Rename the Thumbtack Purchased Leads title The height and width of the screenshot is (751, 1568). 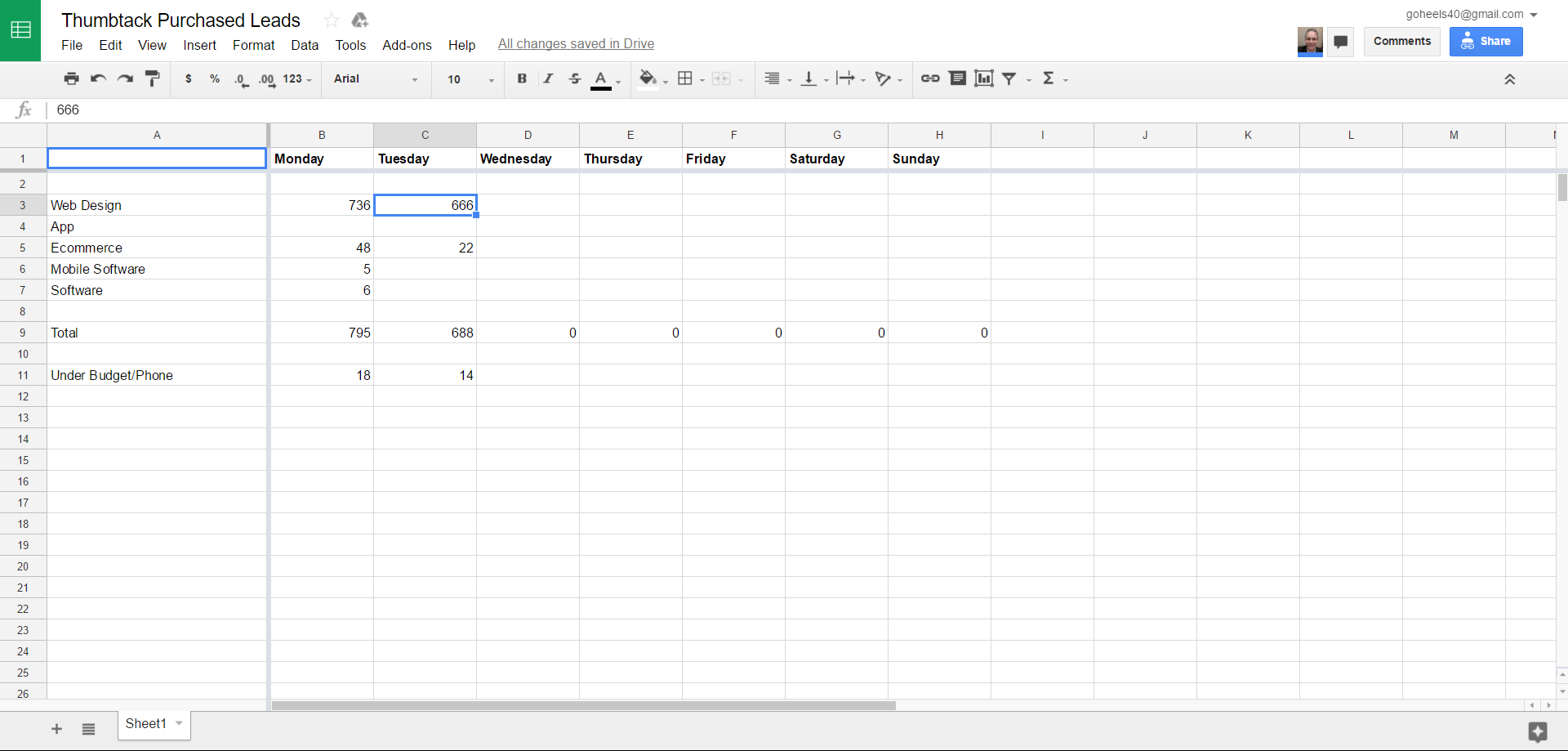click(x=180, y=20)
